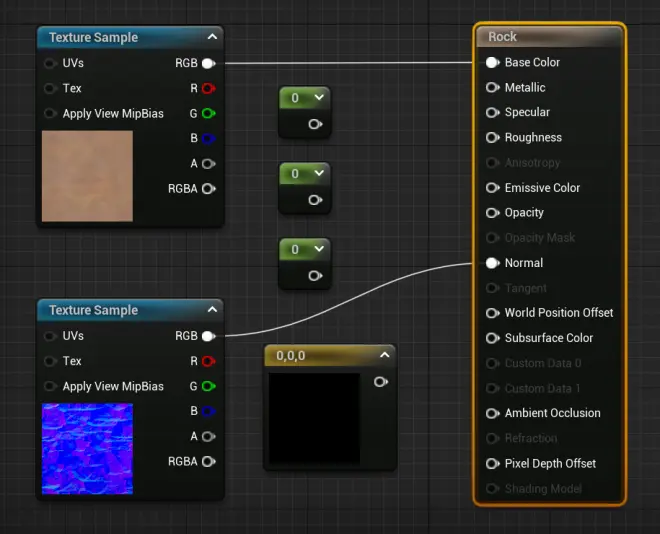Click the Normal input pin on Rock node
This screenshot has height=534, width=660.
(x=492, y=263)
